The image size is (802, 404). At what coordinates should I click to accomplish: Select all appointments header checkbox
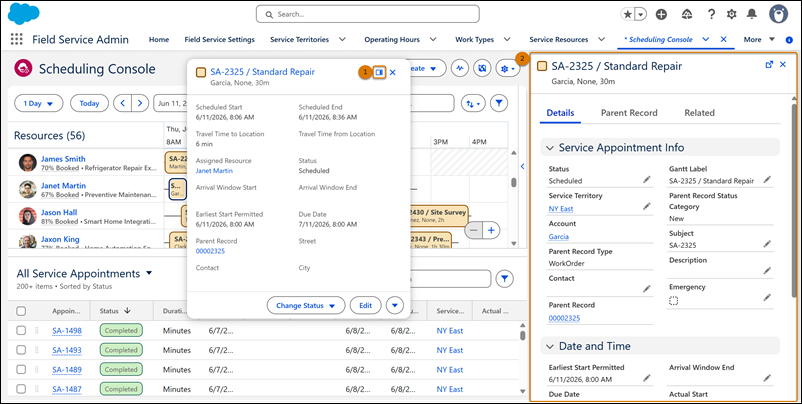click(21, 311)
